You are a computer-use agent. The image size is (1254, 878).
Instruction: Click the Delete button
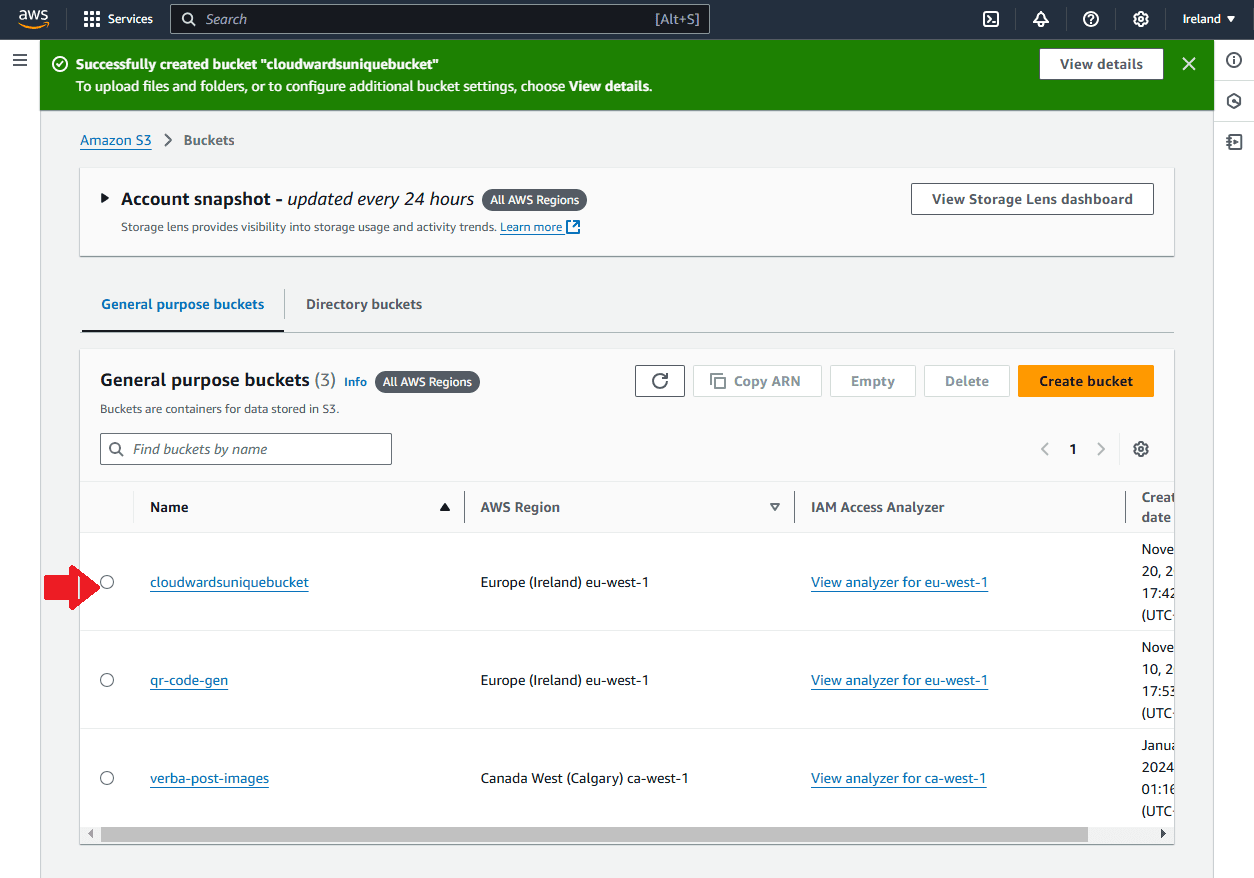[x=967, y=381]
